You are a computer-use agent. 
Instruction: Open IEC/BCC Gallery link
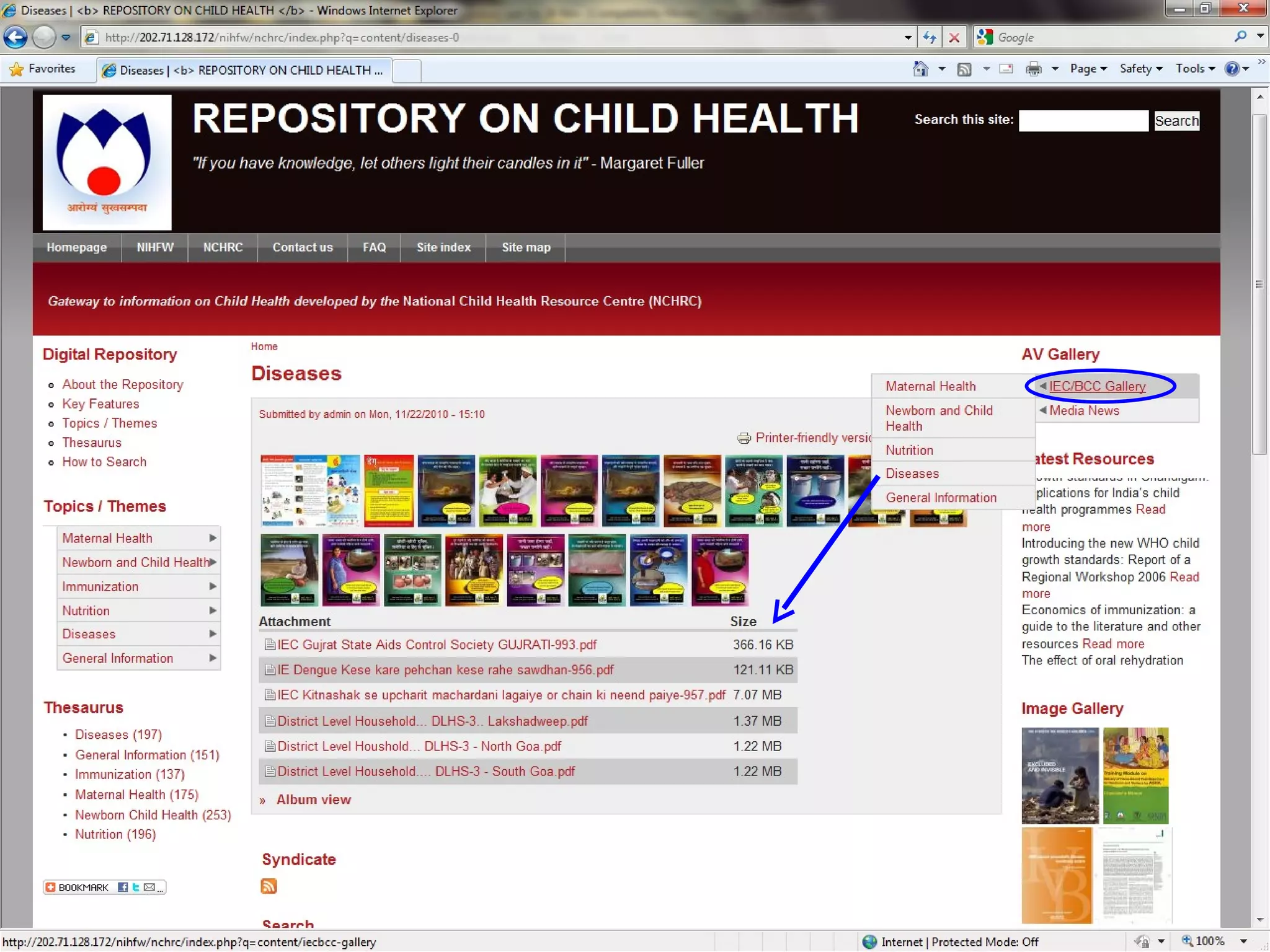point(1096,386)
